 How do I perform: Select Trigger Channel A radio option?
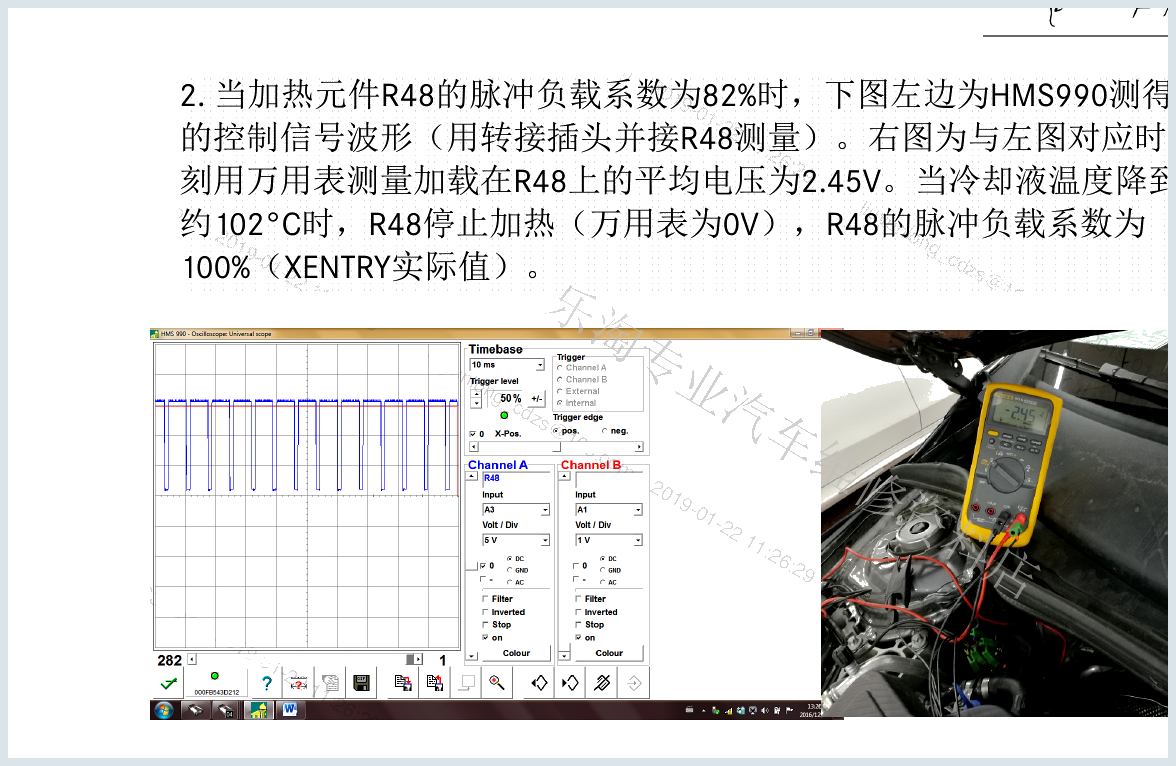[x=560, y=368]
